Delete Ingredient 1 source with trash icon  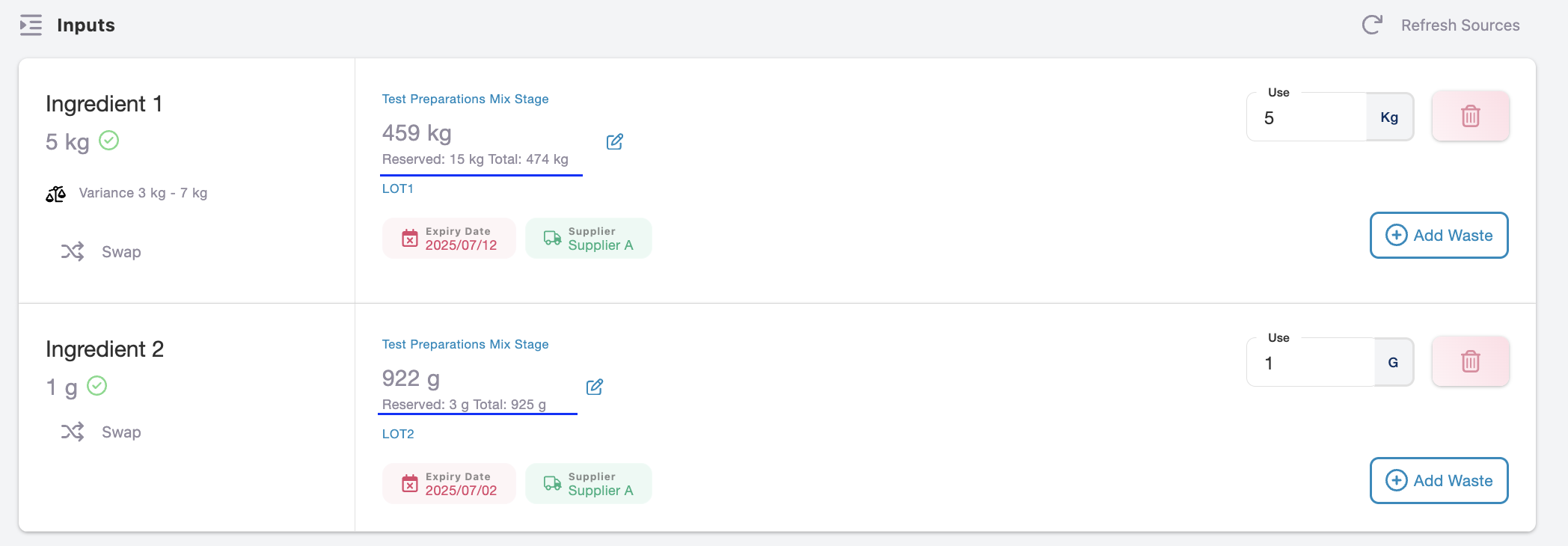pos(1470,117)
